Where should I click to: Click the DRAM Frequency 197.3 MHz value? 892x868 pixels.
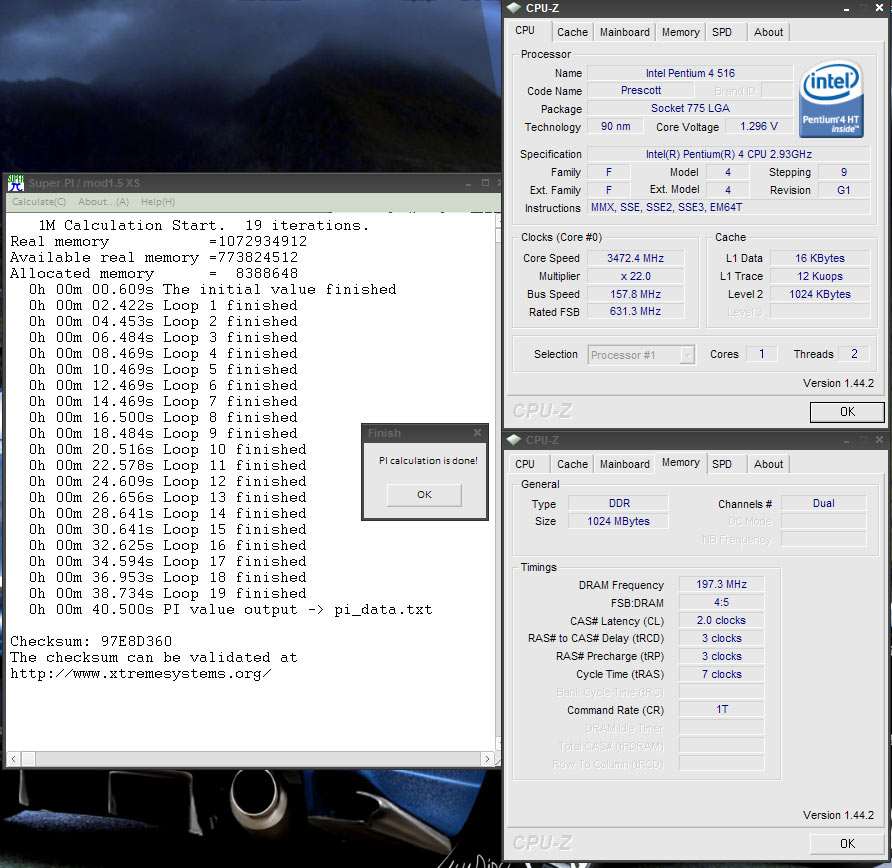click(x=721, y=585)
